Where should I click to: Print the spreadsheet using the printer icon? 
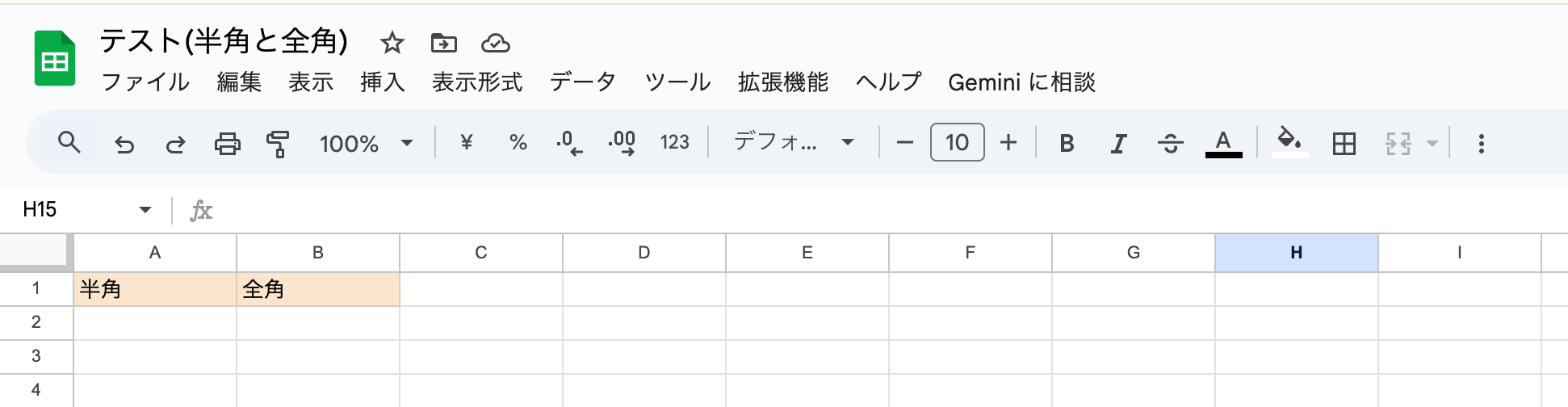(x=227, y=144)
